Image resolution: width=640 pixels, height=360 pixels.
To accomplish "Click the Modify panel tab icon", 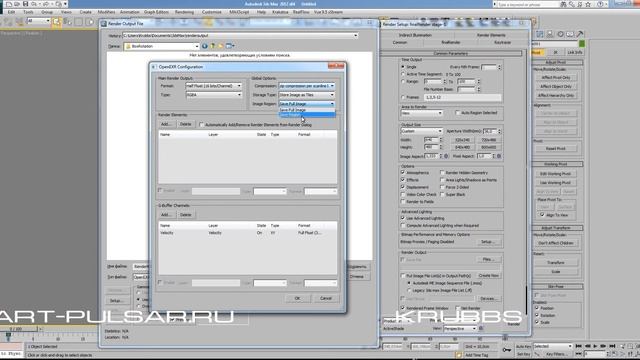I will click(x=540, y=34).
